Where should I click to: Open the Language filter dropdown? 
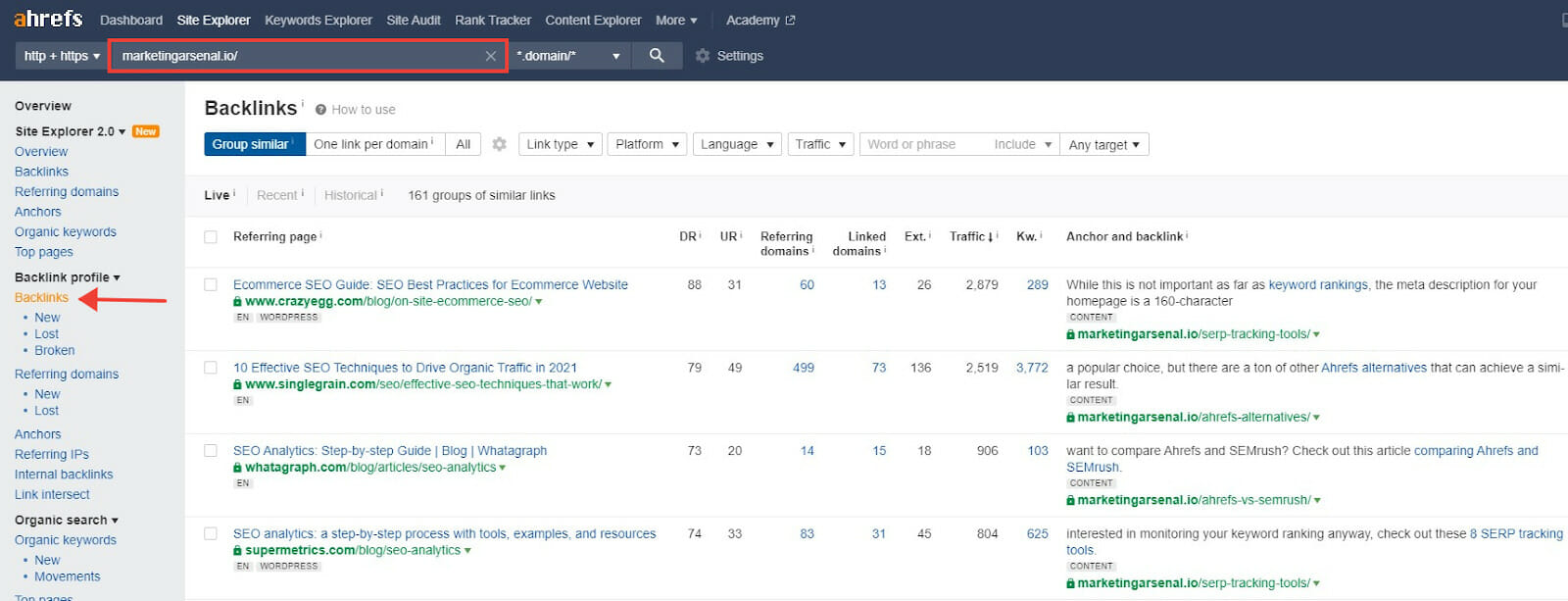click(737, 144)
